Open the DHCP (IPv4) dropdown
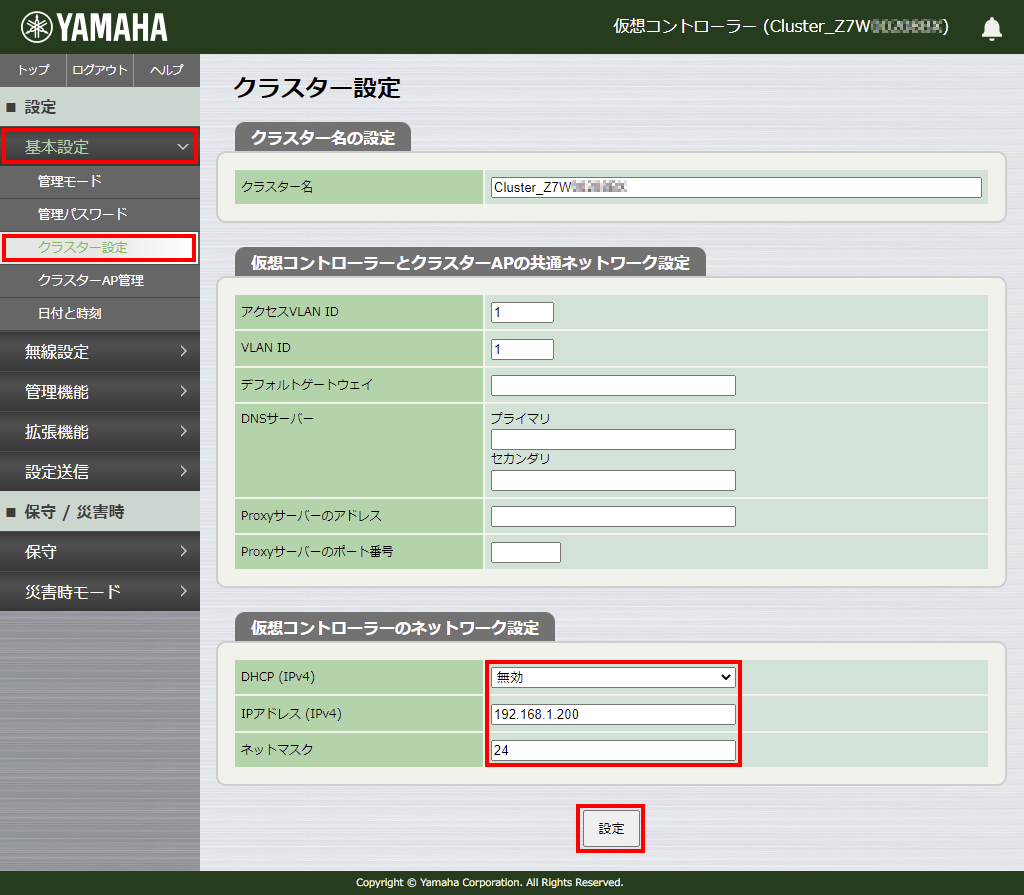1024x895 pixels. [613, 677]
